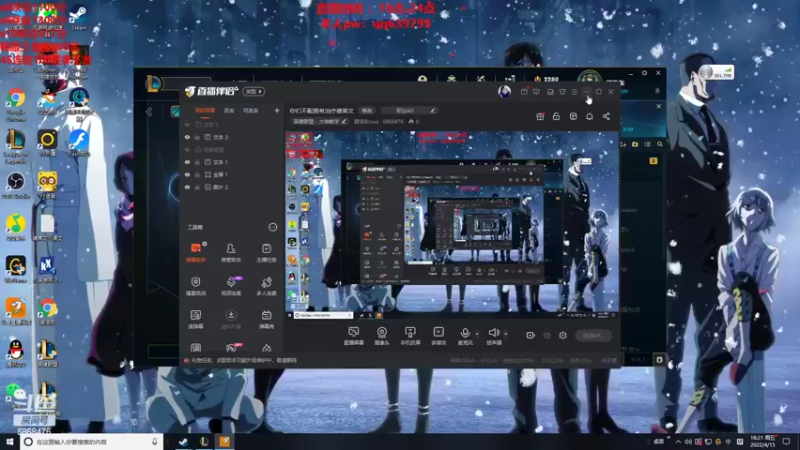Add a 摄像头 camera source
Viewport: 800px width, 450px height.
382,336
